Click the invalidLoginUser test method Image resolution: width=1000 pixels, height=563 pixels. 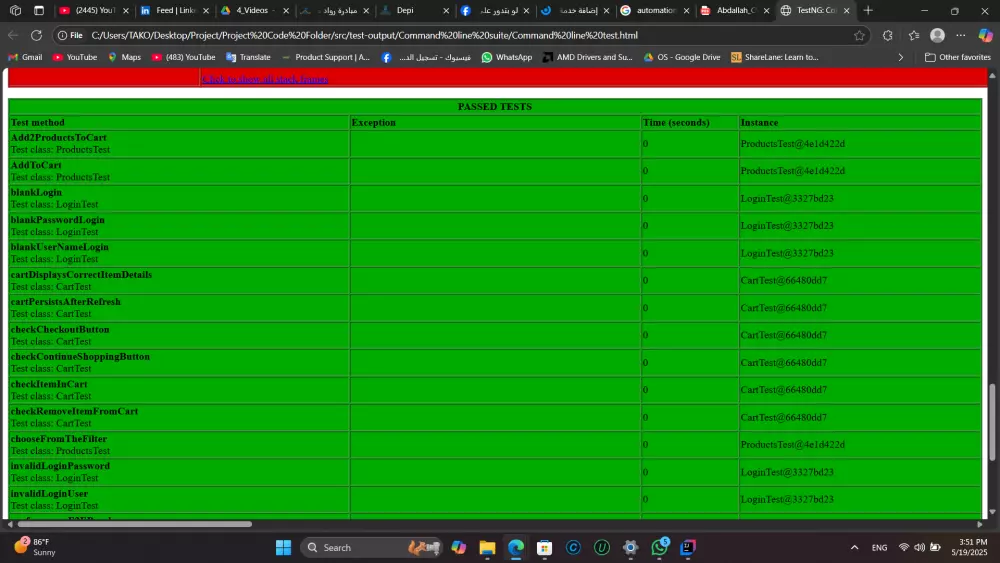pyautogui.click(x=49, y=494)
